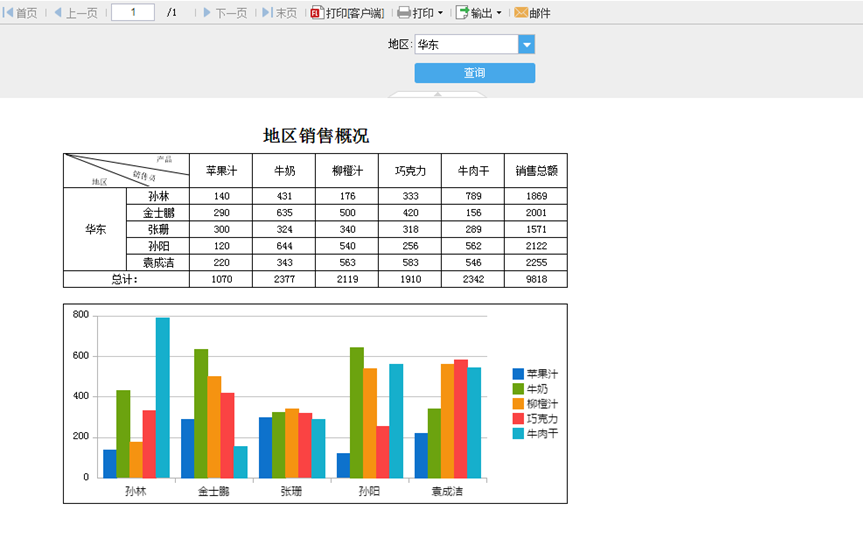Click the 总计 label cell
This screenshot has width=863, height=538.
[127, 279]
